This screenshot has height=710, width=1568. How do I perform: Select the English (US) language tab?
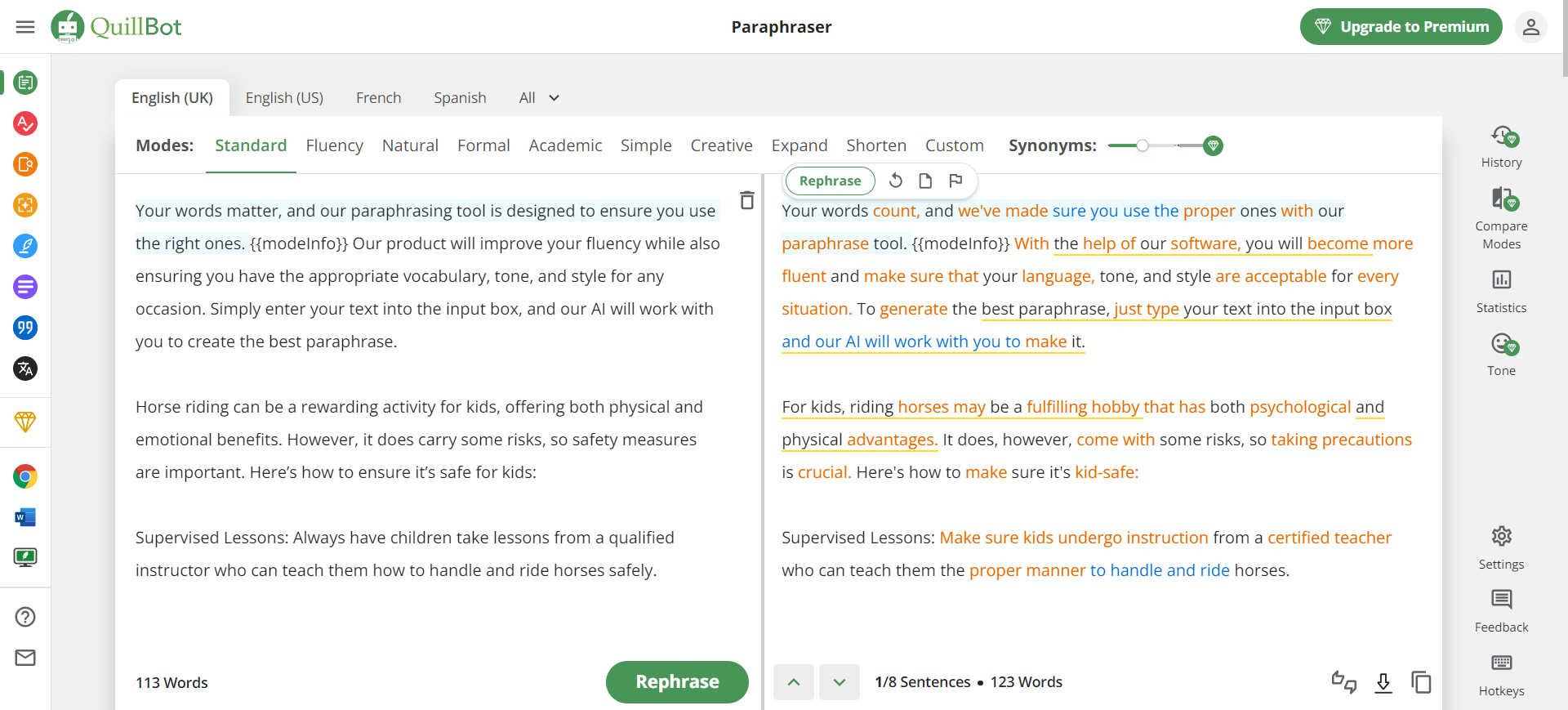284,98
